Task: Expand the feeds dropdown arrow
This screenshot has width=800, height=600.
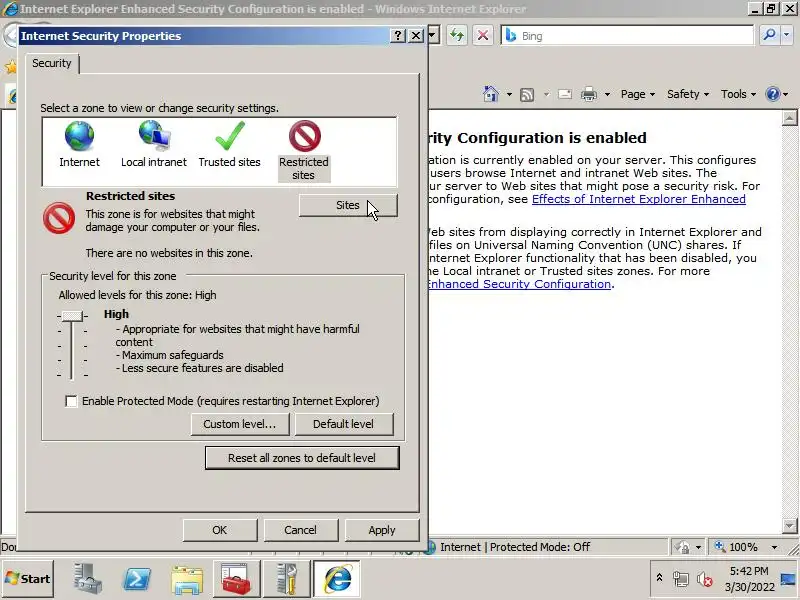Action: click(x=546, y=94)
